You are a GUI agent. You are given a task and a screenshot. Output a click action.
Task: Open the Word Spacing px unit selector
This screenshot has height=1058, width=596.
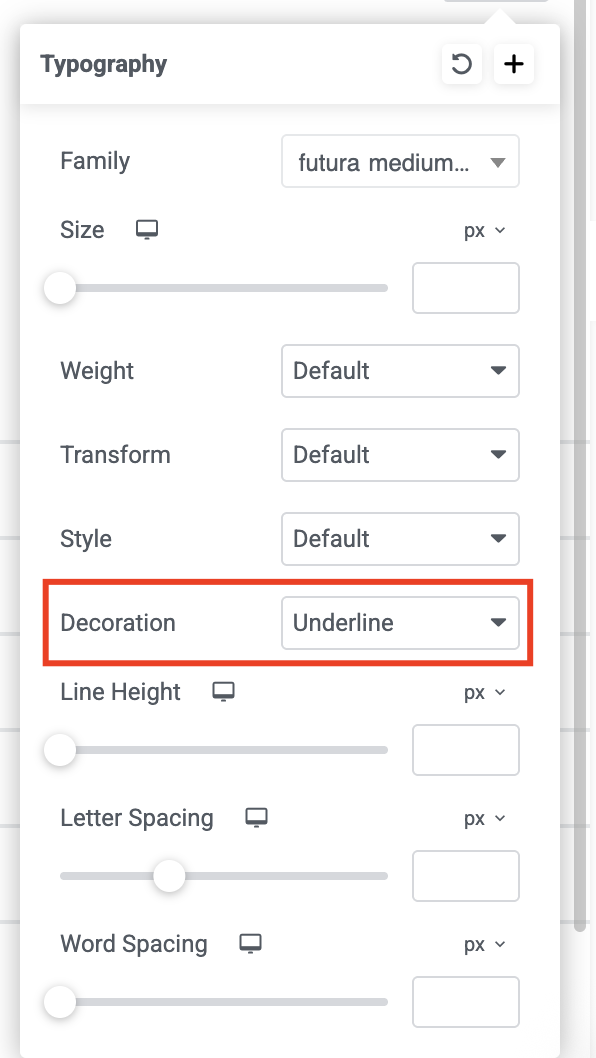point(485,944)
